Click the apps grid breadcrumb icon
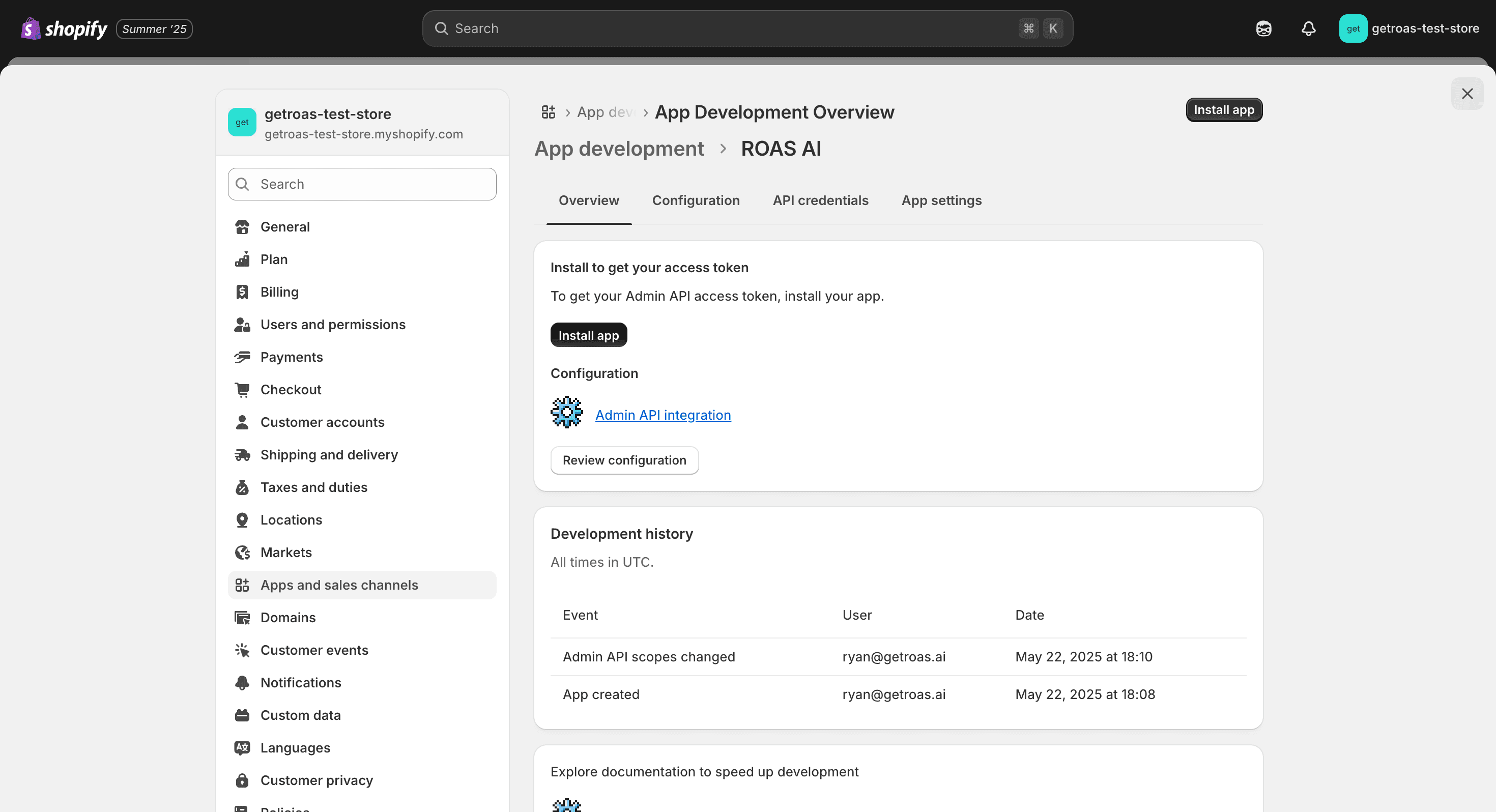Screen dimensions: 1496x812 (x=548, y=111)
